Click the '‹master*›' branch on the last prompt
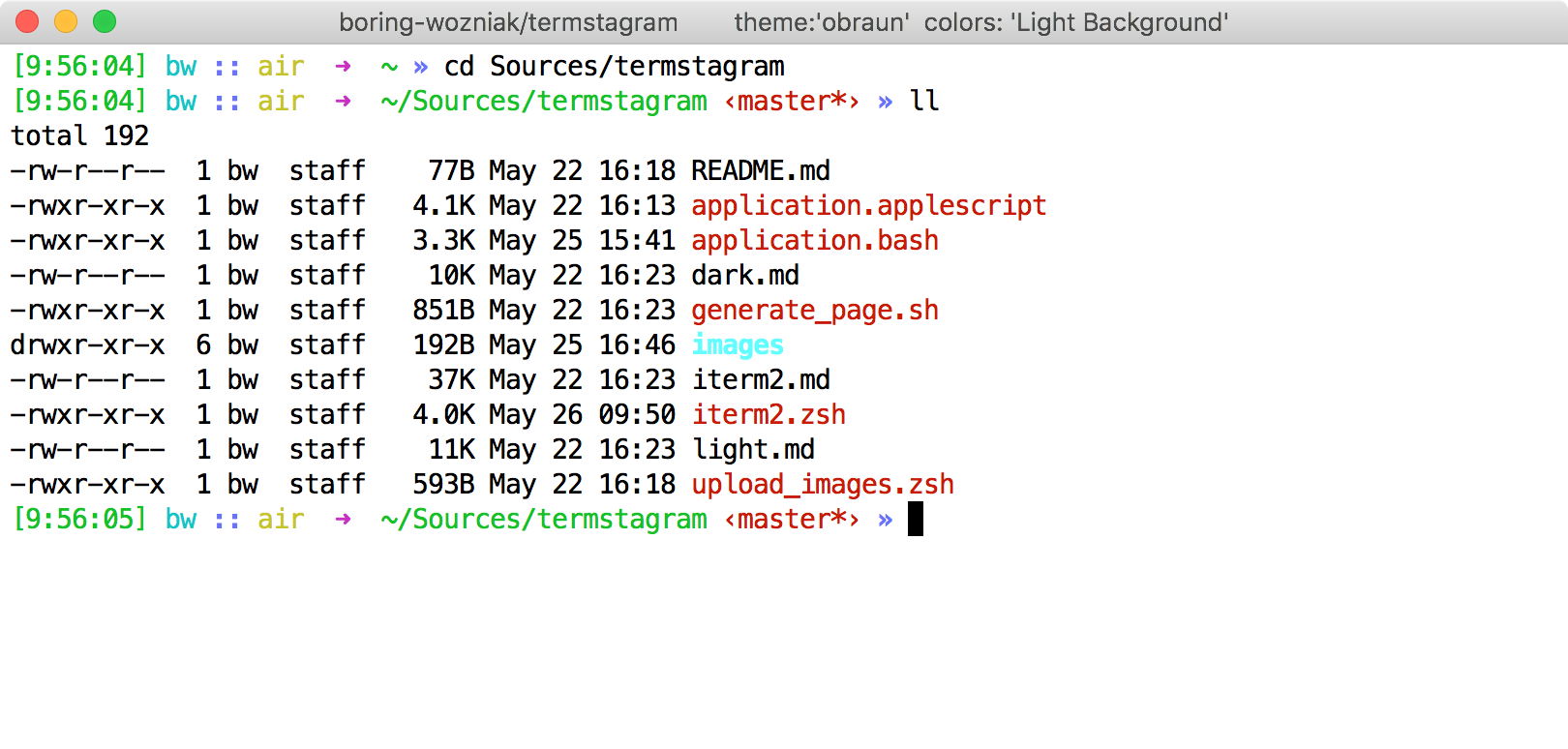1568x749 pixels. click(793, 519)
